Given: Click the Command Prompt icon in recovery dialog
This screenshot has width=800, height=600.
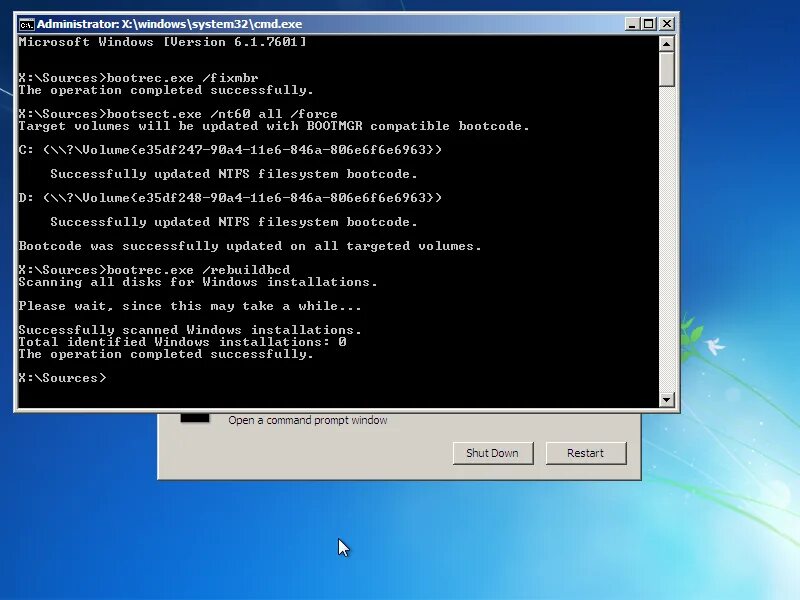Looking at the screenshot, I should click(195, 418).
